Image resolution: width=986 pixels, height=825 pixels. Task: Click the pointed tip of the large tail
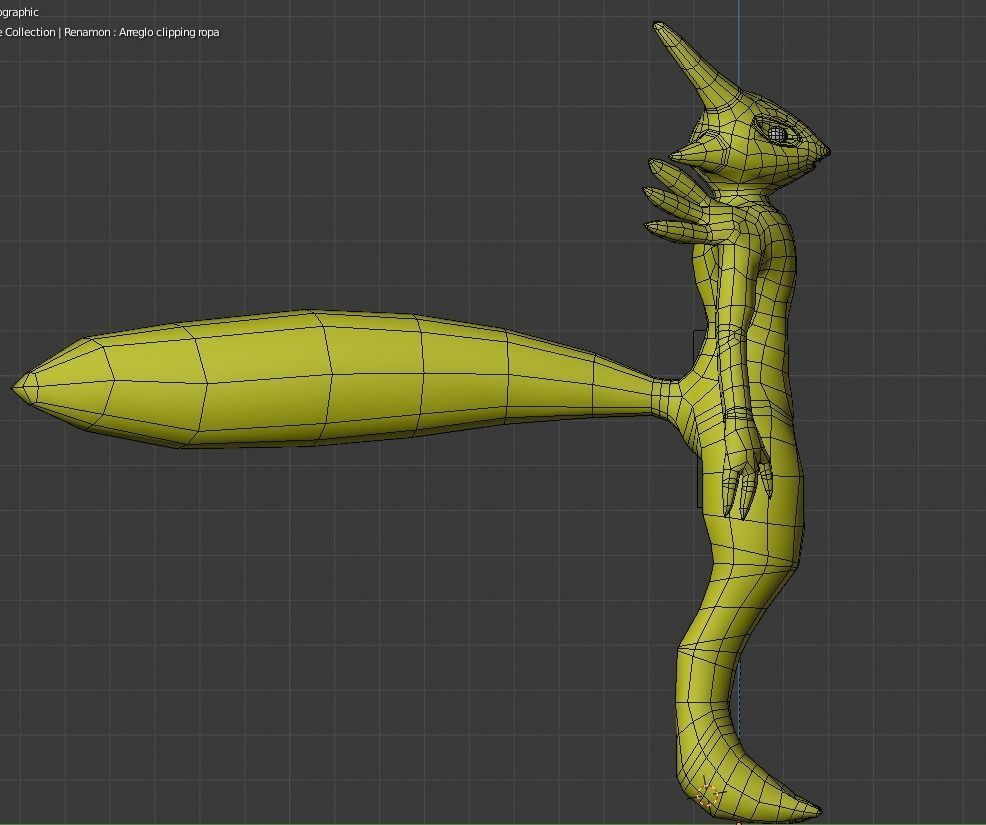tap(16, 387)
